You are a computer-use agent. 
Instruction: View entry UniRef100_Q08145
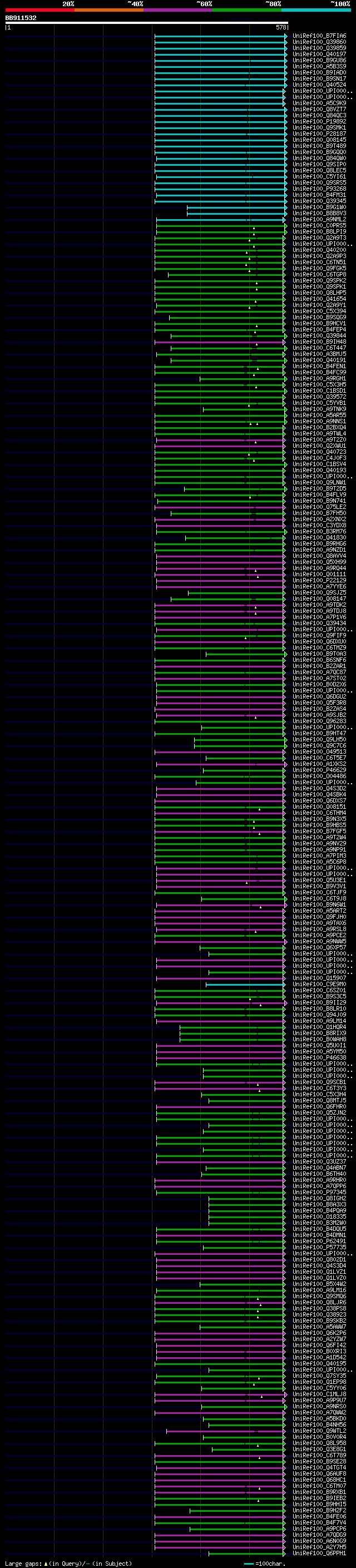click(319, 140)
